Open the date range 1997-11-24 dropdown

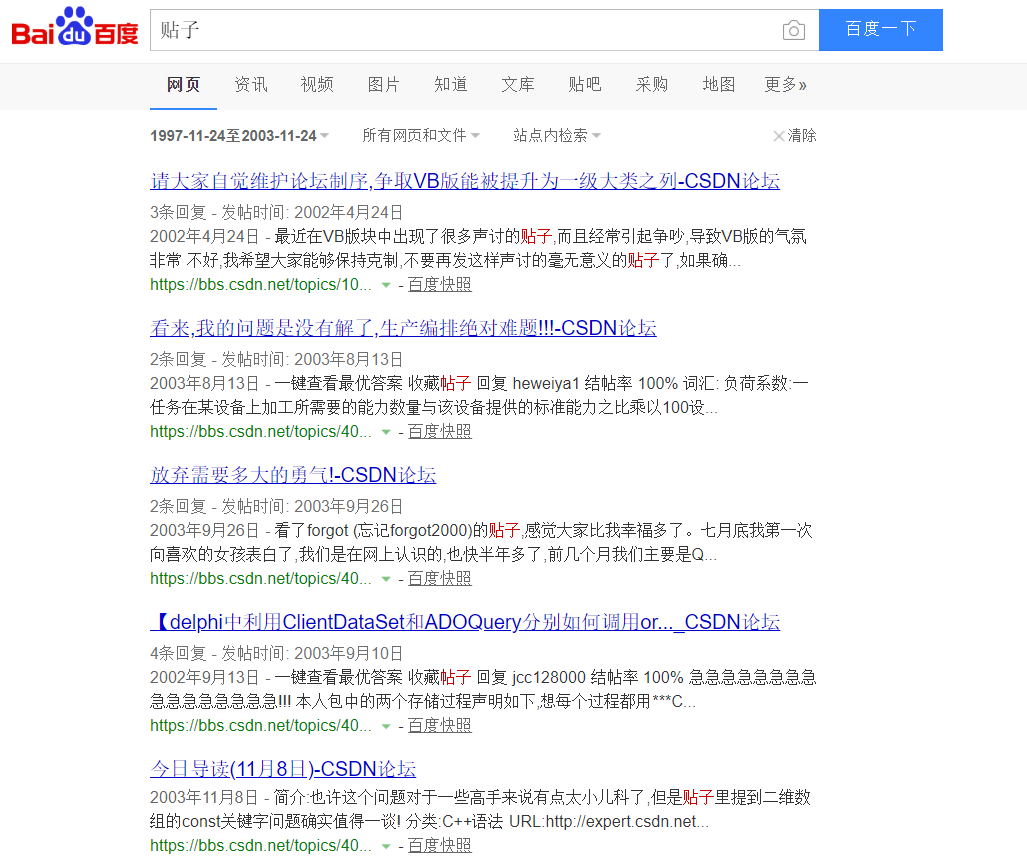pos(239,136)
